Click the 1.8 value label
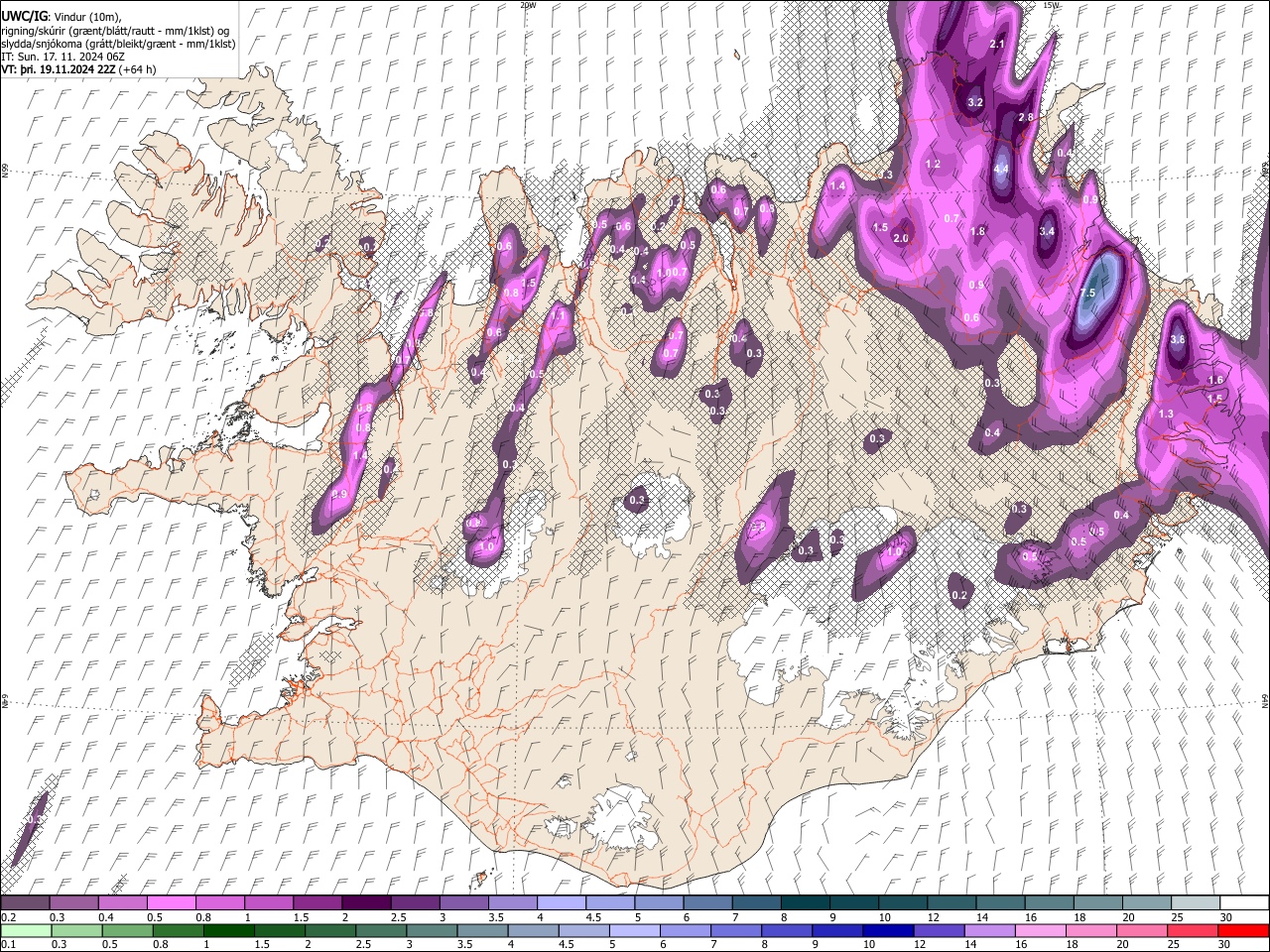 click(x=977, y=231)
